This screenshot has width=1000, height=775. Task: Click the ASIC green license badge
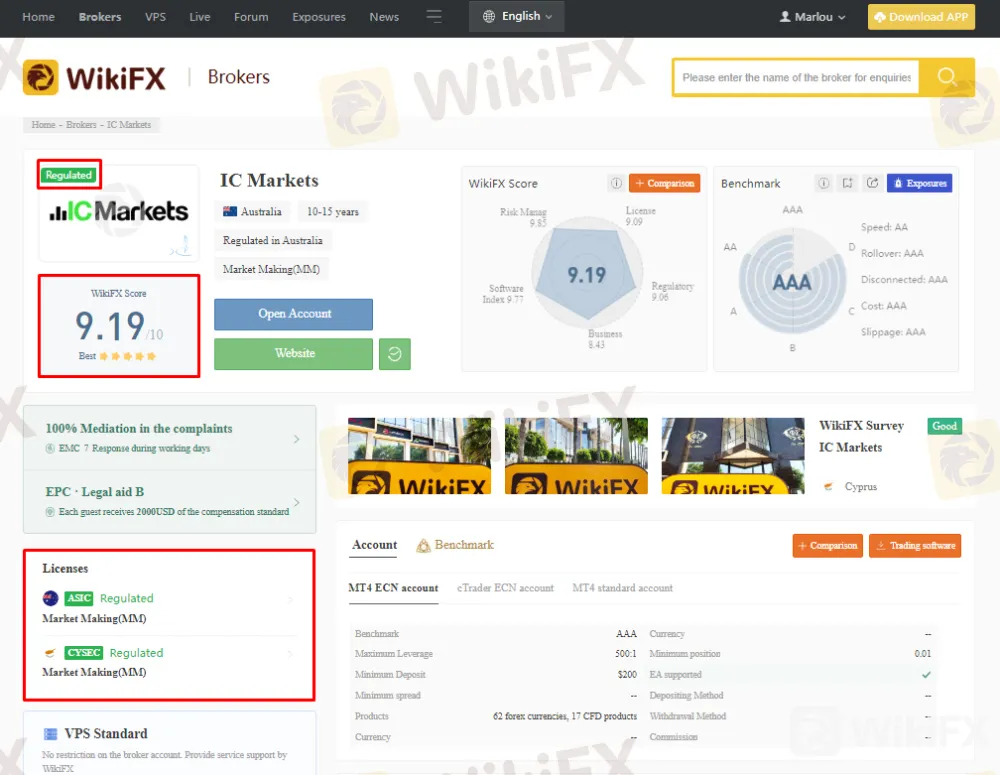point(79,598)
